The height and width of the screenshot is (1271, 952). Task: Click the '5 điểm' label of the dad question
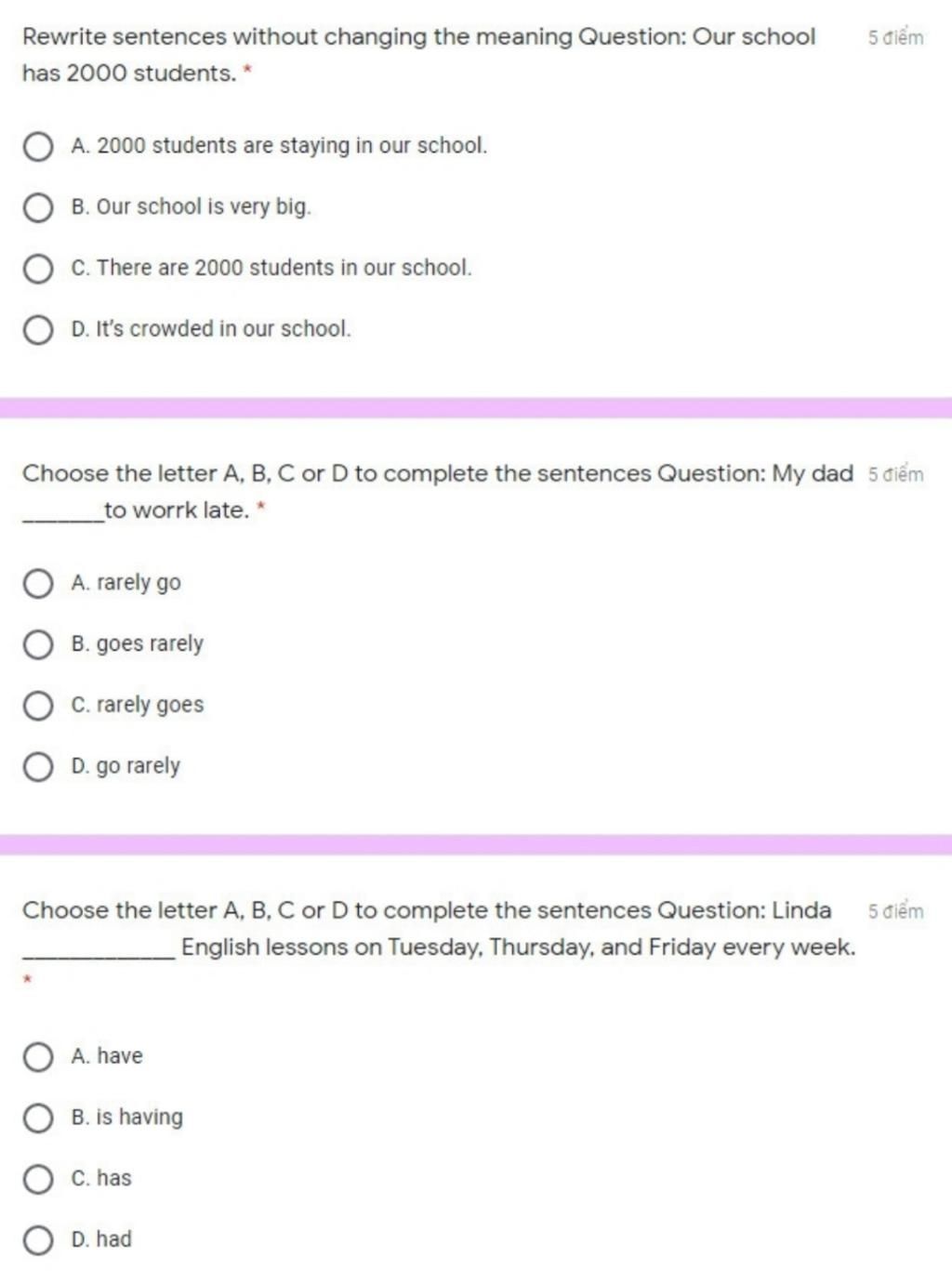coord(896,474)
